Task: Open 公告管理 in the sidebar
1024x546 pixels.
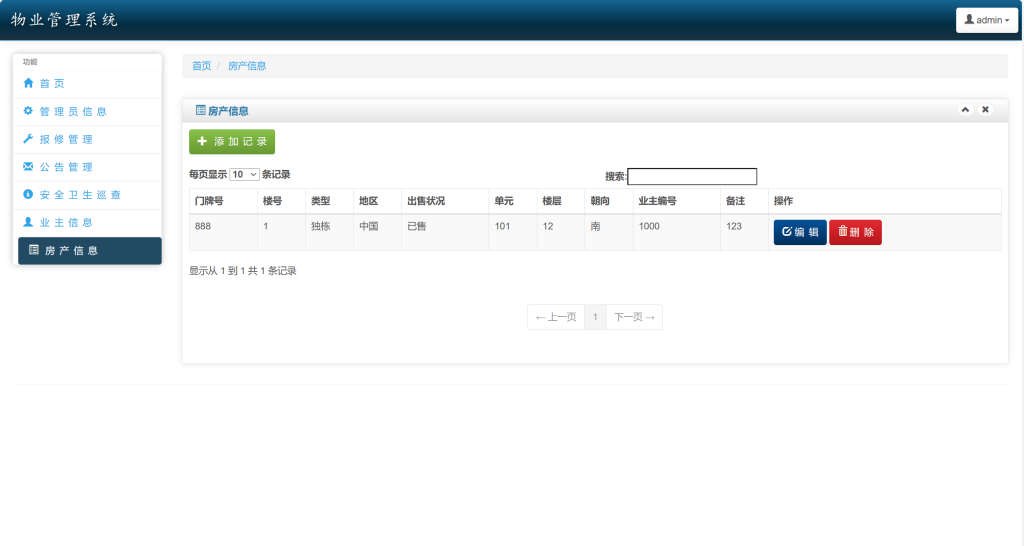Action: tap(88, 167)
